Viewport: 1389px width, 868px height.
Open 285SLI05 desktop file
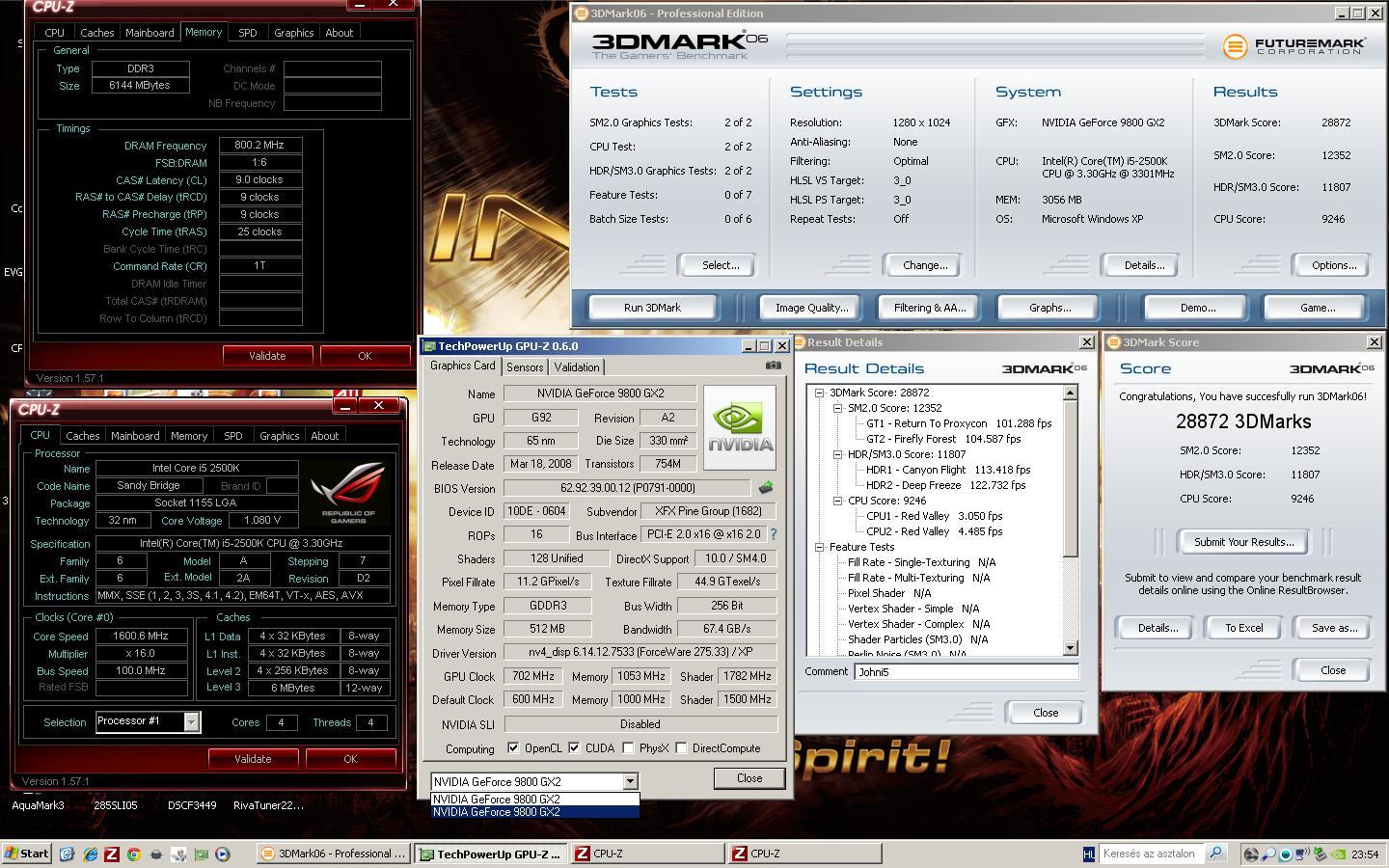pos(115,805)
